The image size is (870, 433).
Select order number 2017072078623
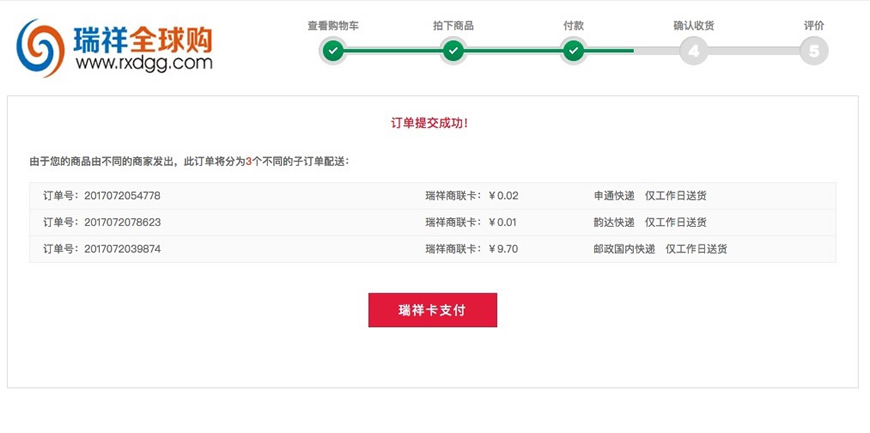[x=122, y=222]
